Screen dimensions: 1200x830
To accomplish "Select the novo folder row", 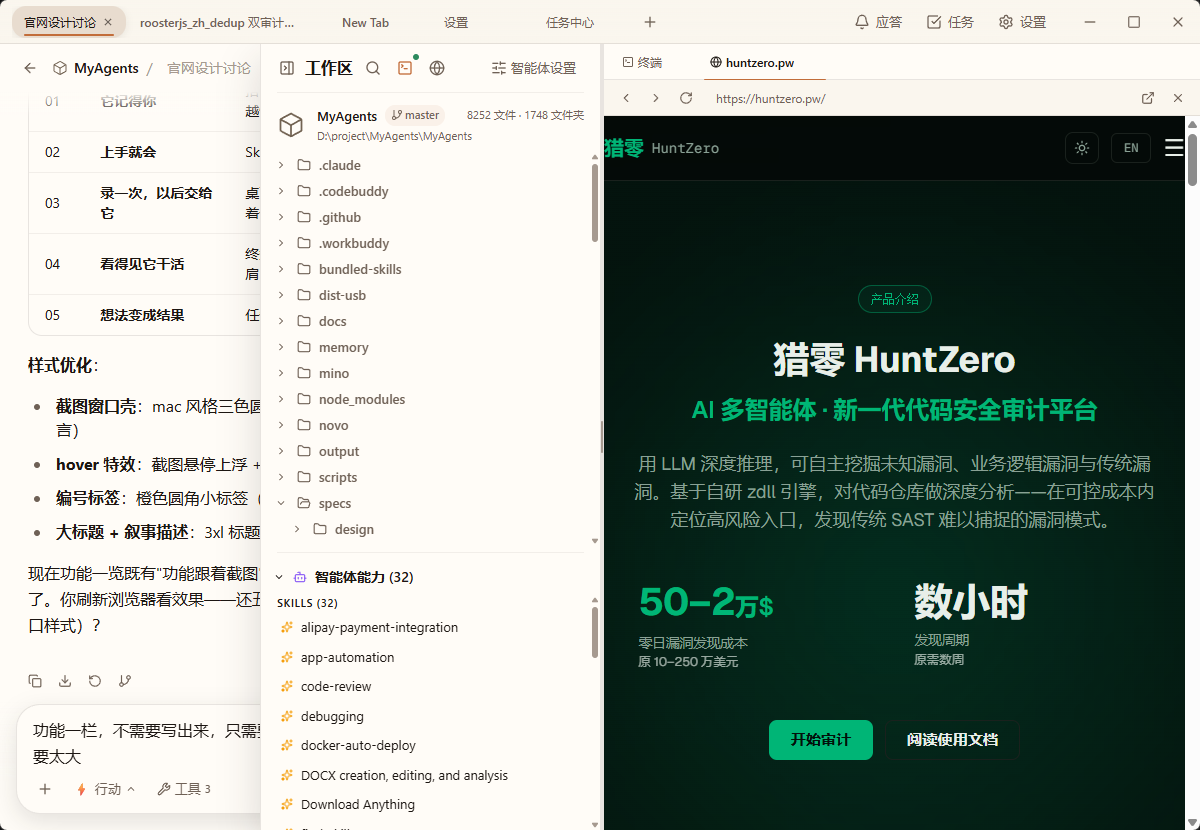I will pyautogui.click(x=430, y=425).
